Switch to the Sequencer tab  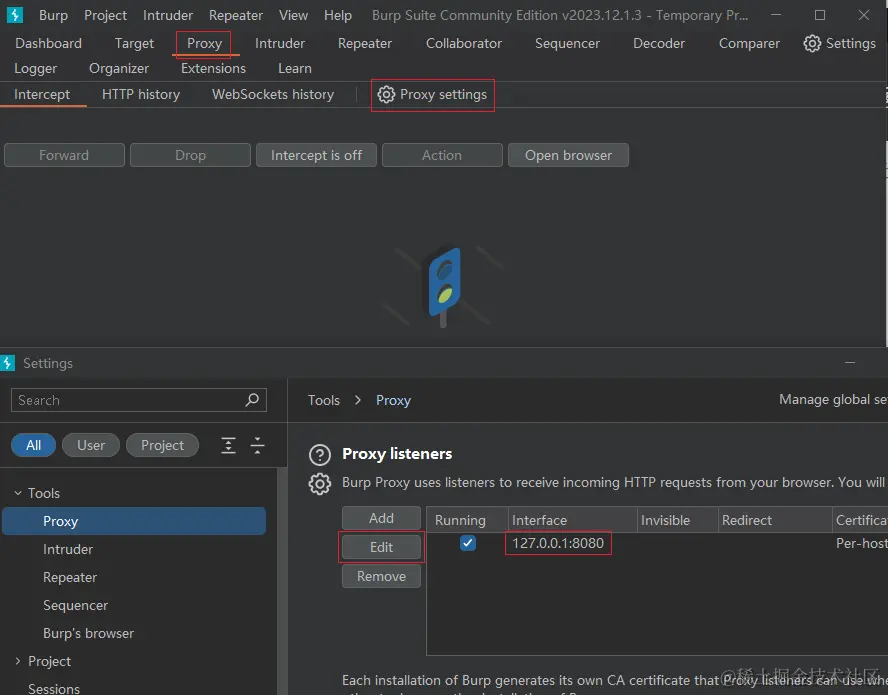567,44
